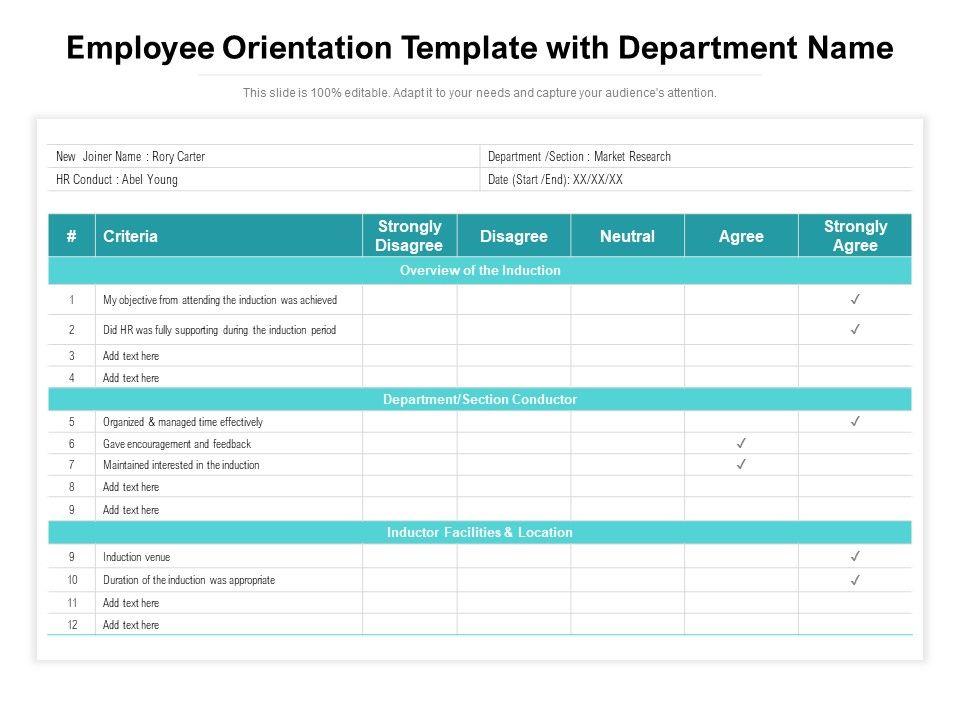Viewport: 960px width, 720px height.
Task: Click the New Joiner Name Rory Carter field
Action: point(131,157)
